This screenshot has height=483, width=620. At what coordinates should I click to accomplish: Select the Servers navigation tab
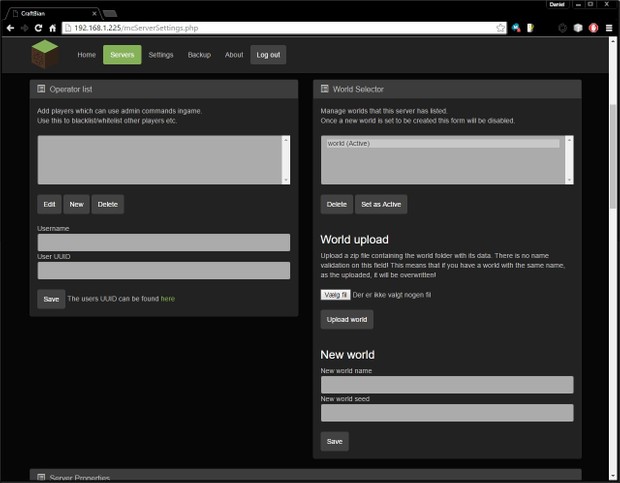coord(122,55)
